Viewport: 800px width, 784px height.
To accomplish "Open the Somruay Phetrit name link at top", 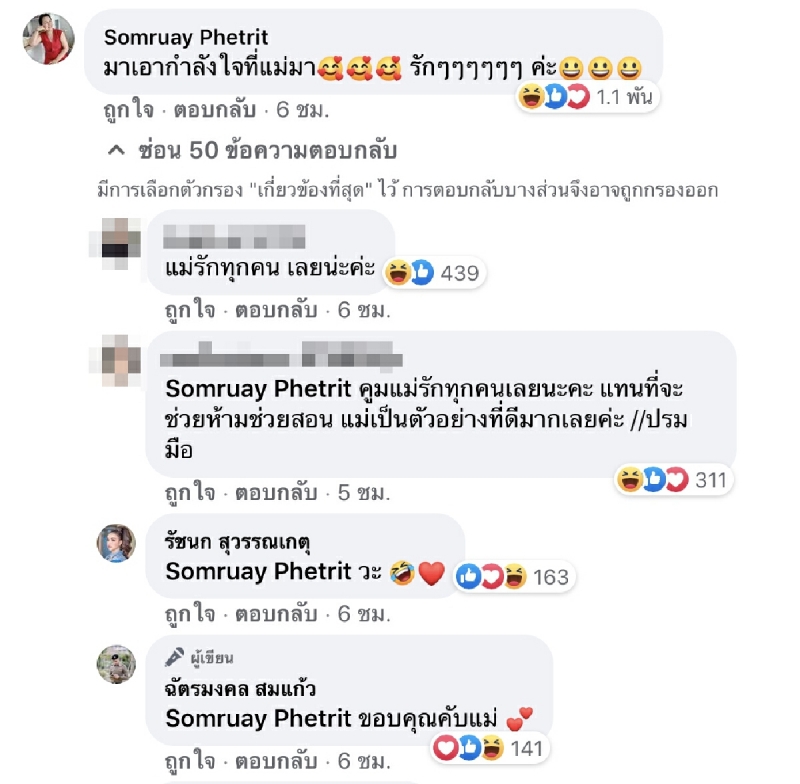I will pos(186,37).
